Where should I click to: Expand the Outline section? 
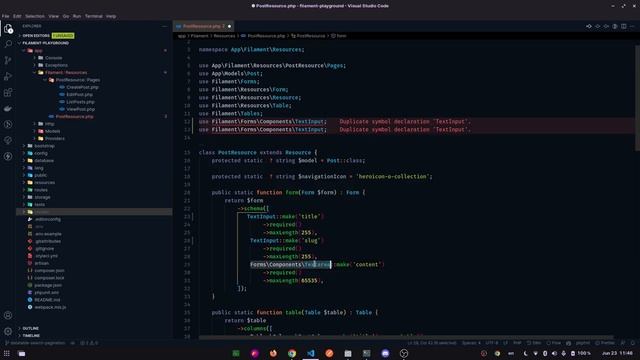pos(31,328)
